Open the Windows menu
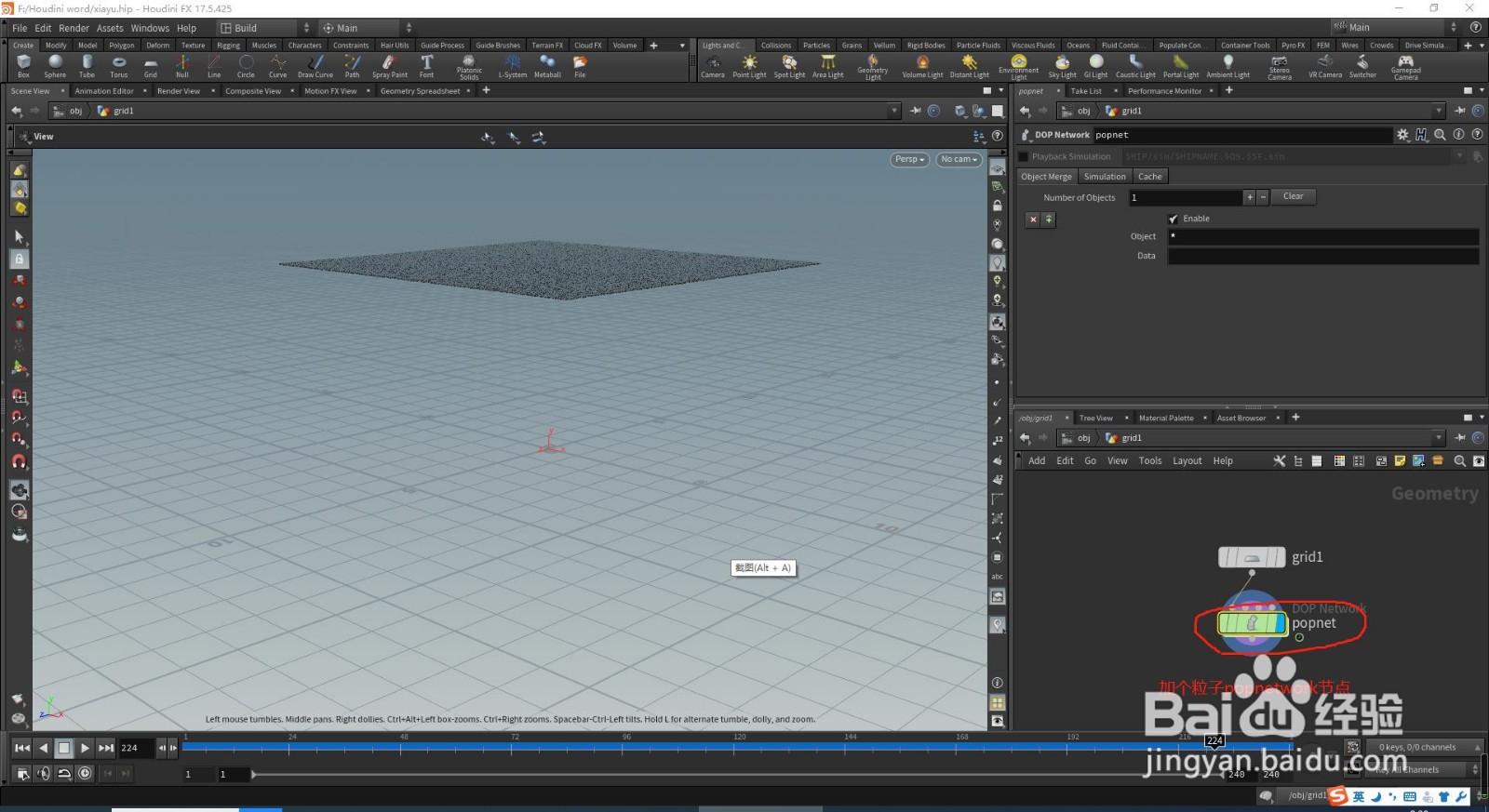This screenshot has height=812, width=1489. click(150, 28)
